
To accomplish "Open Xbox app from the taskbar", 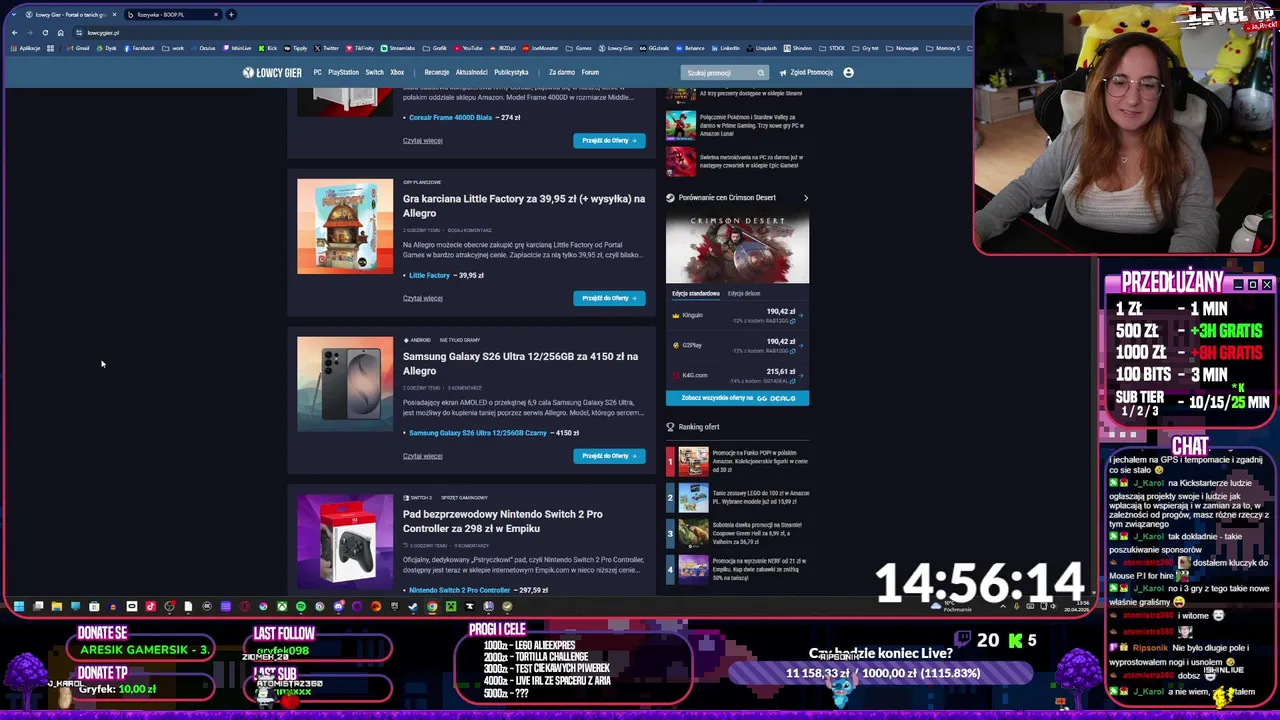I will pos(282,606).
